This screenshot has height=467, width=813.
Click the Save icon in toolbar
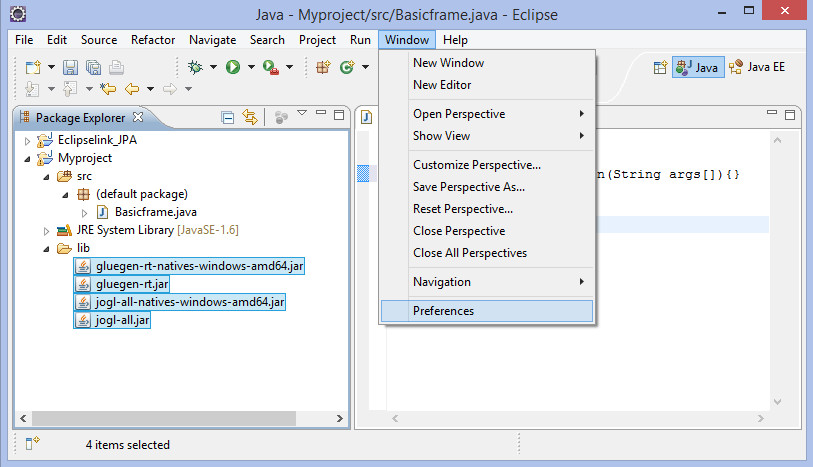71,68
